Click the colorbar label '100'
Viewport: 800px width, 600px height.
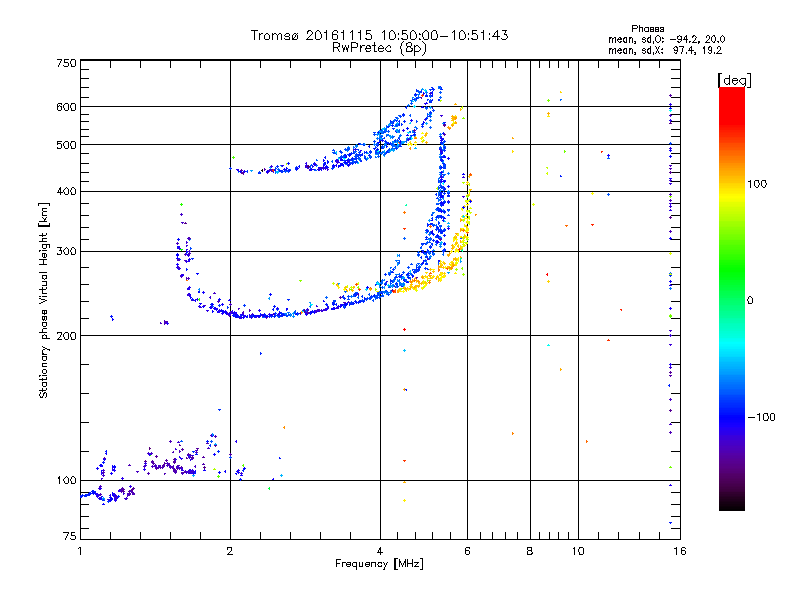[757, 184]
